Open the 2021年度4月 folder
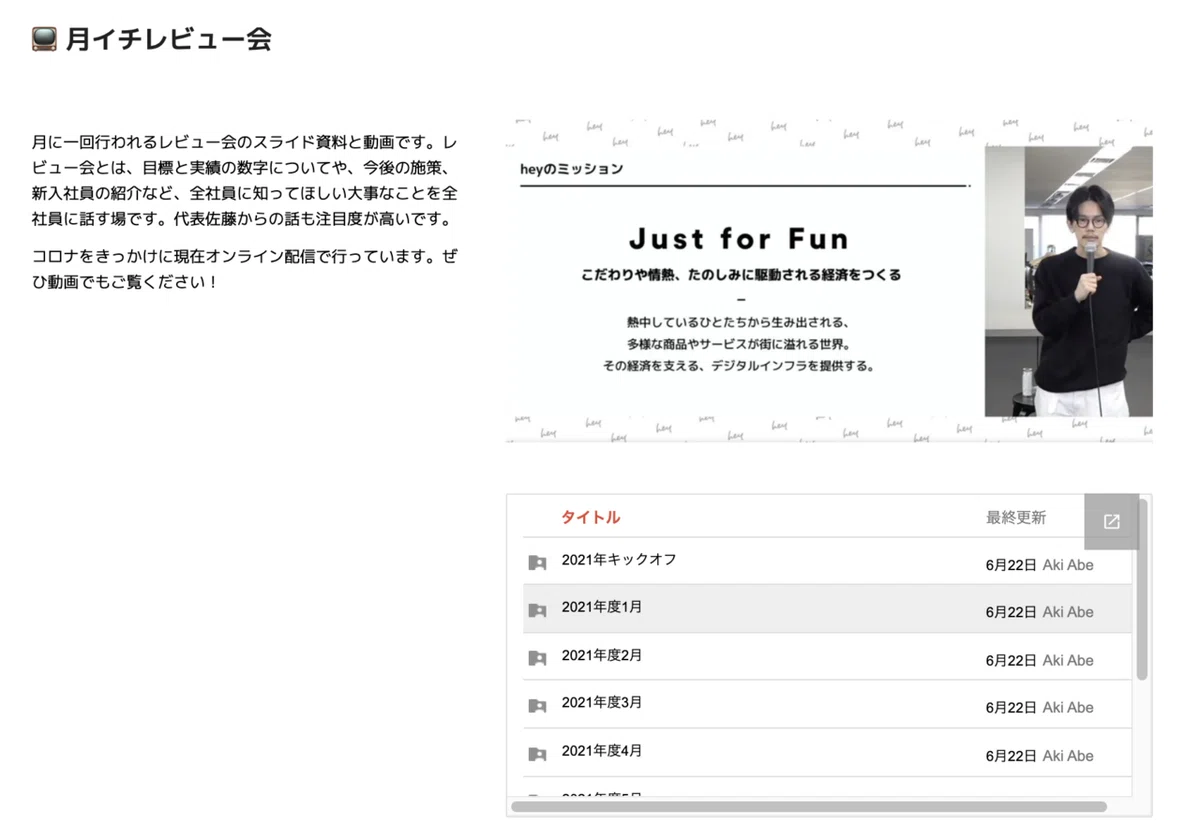This screenshot has width=1200, height=839. [x=602, y=751]
